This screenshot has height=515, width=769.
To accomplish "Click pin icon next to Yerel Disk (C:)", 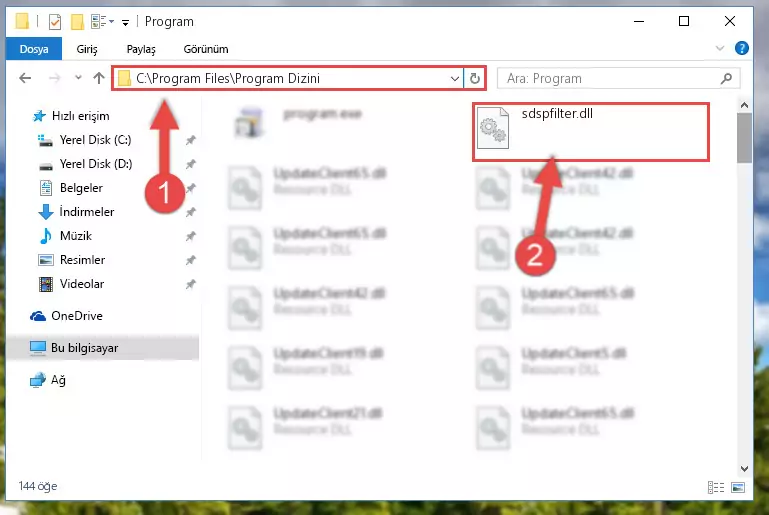I will coord(190,140).
